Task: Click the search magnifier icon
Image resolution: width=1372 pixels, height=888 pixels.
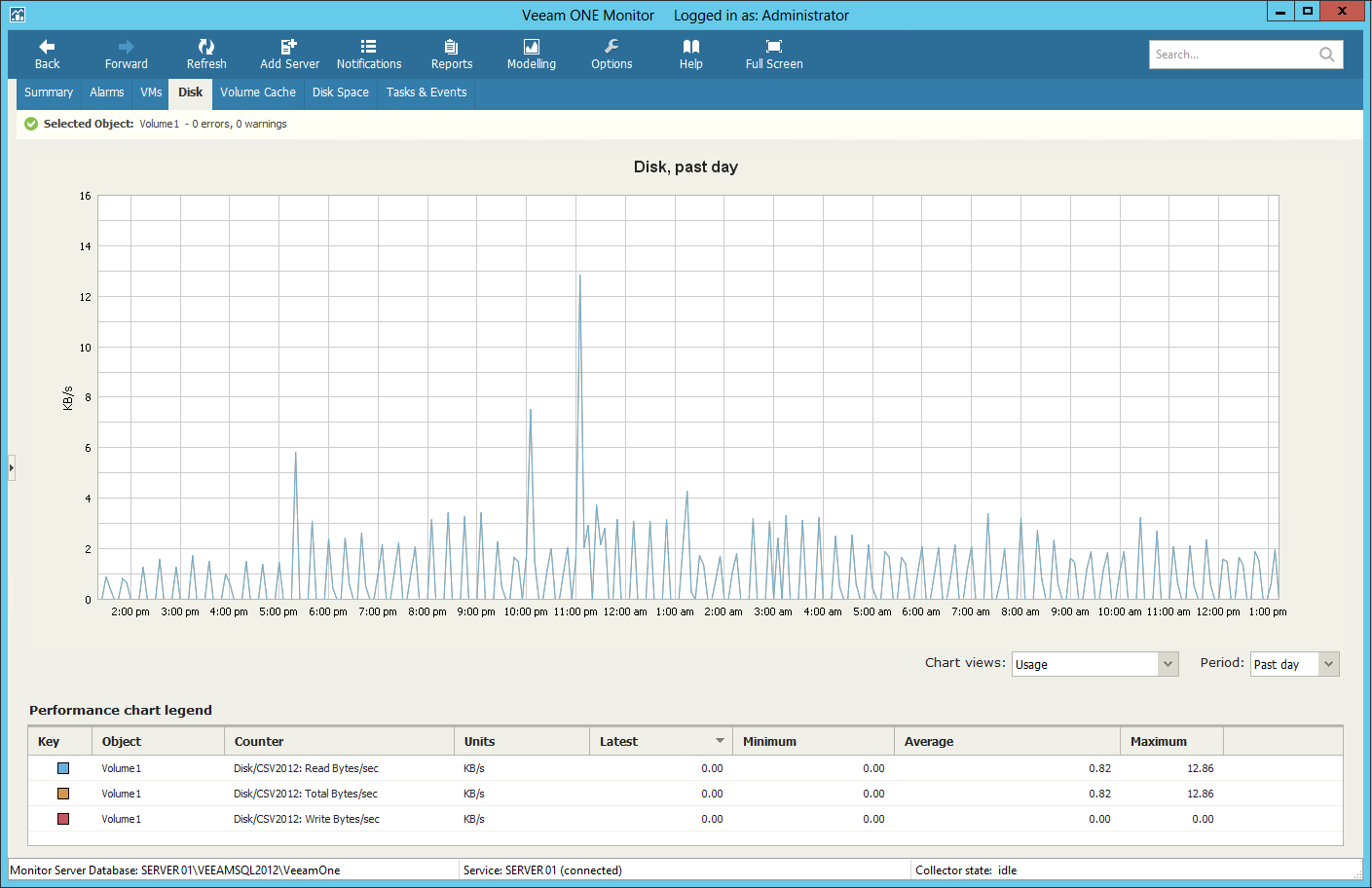Action: [1326, 55]
